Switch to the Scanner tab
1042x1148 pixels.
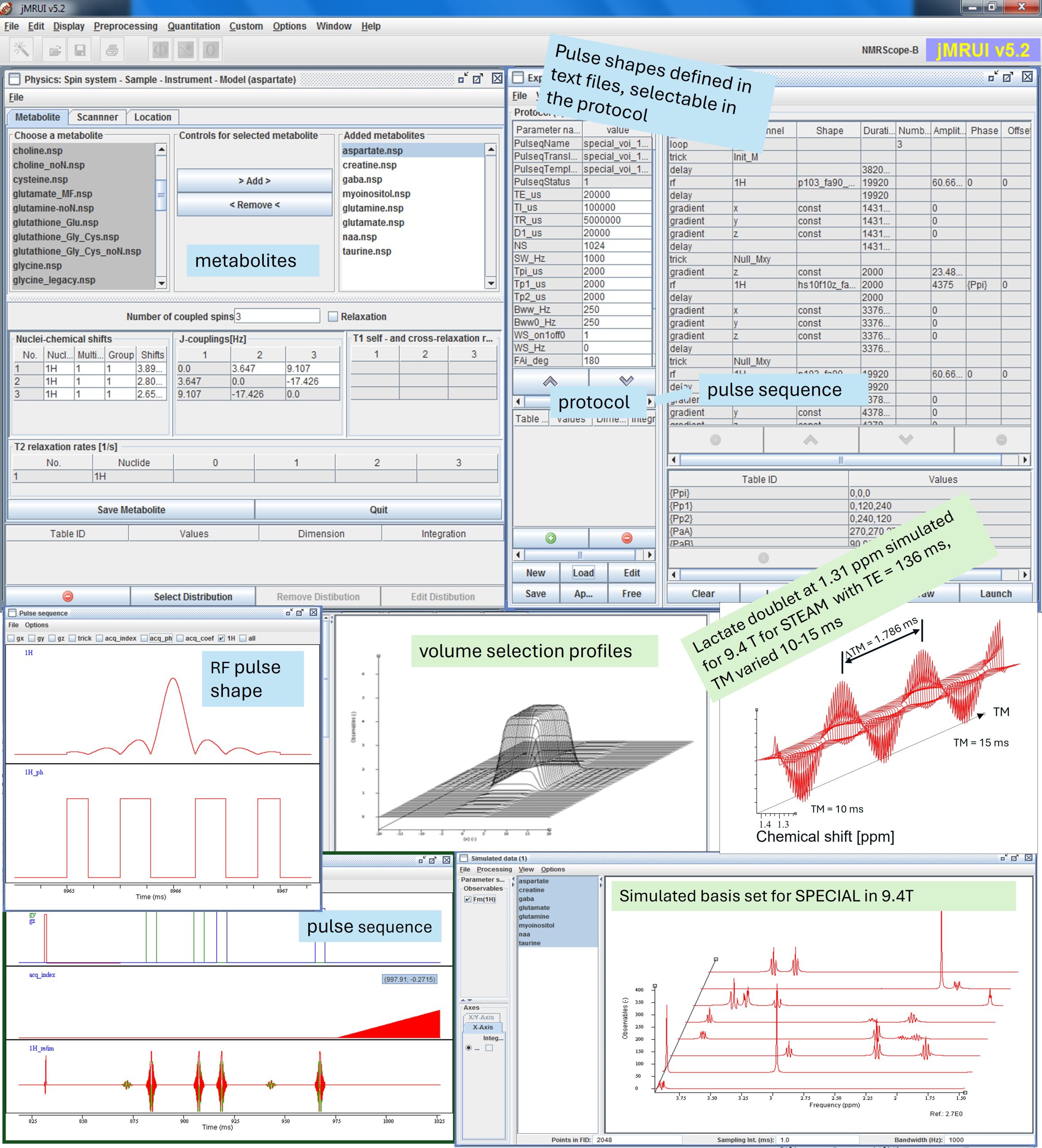97,117
